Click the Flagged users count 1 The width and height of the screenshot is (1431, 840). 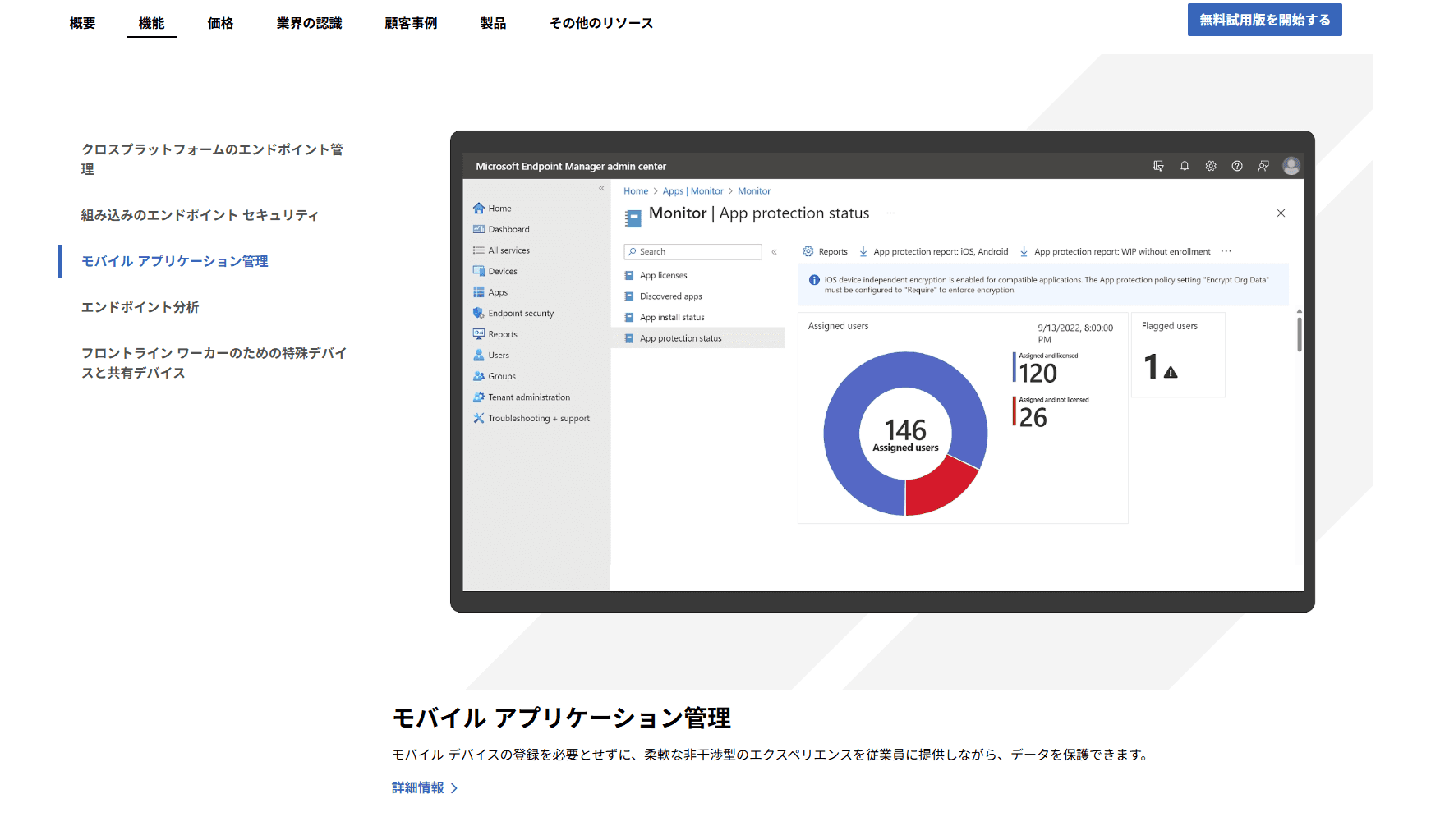click(1151, 367)
